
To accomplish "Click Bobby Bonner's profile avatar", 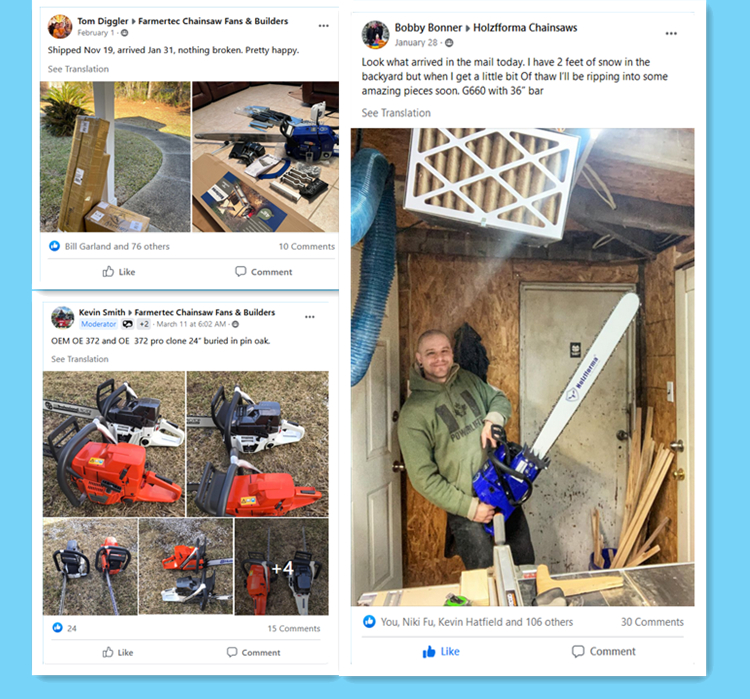I will (x=375, y=34).
